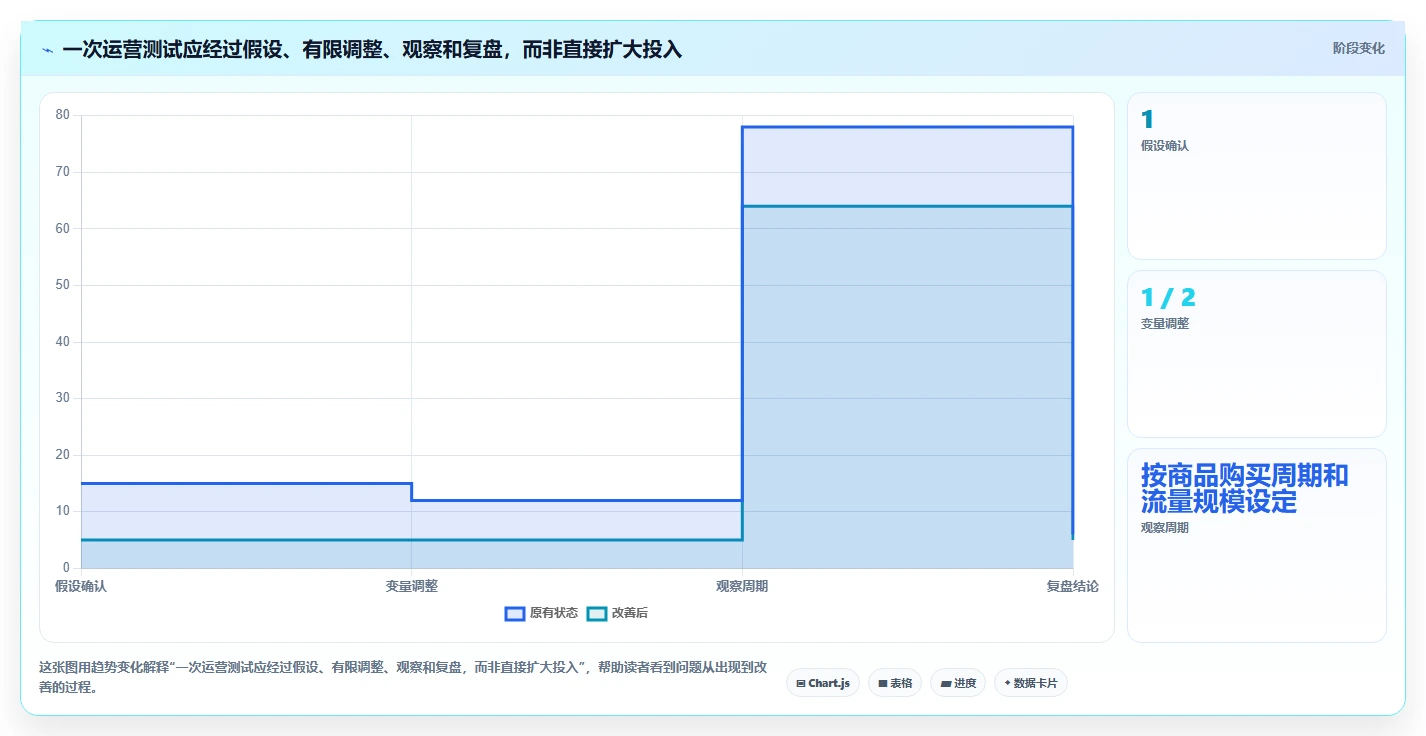
Task: Click y-axis tick 0
Action: tap(66, 568)
